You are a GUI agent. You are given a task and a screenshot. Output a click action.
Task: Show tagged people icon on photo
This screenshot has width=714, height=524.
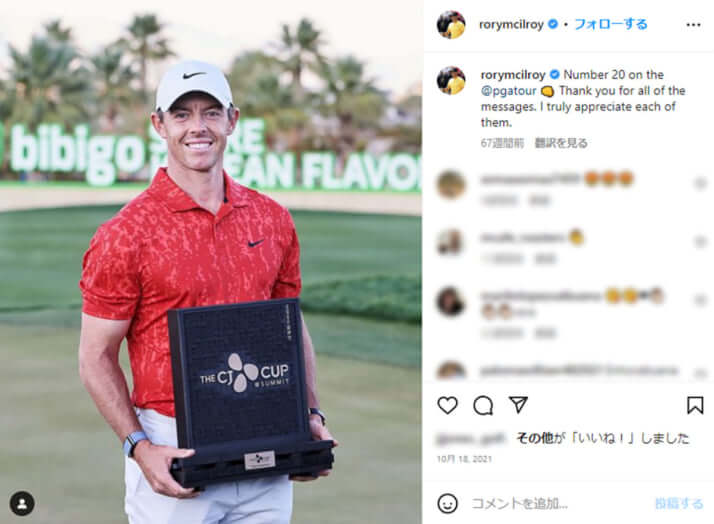[x=22, y=504]
